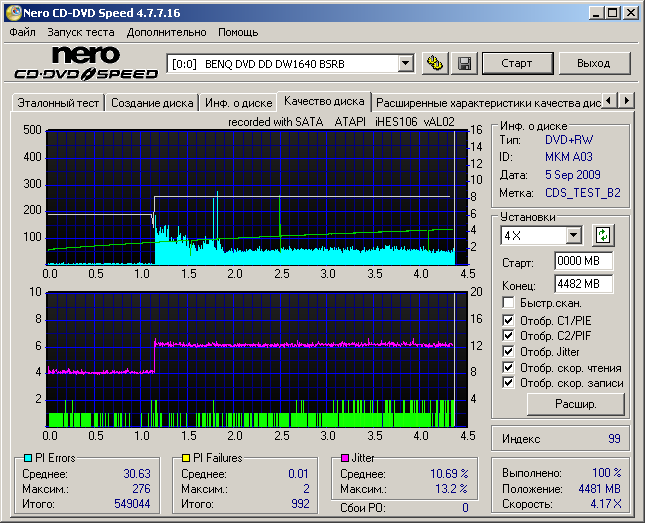Switch to the Создание диска tab
Screen dimensions: 645x523
click(x=152, y=102)
